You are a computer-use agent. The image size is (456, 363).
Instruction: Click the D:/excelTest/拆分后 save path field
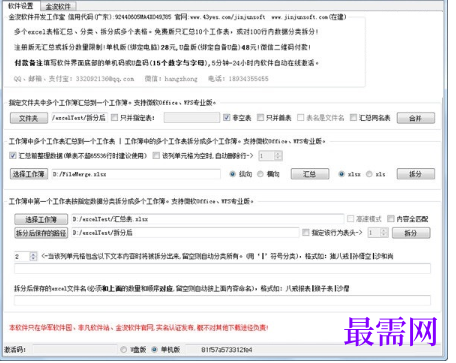(x=185, y=233)
